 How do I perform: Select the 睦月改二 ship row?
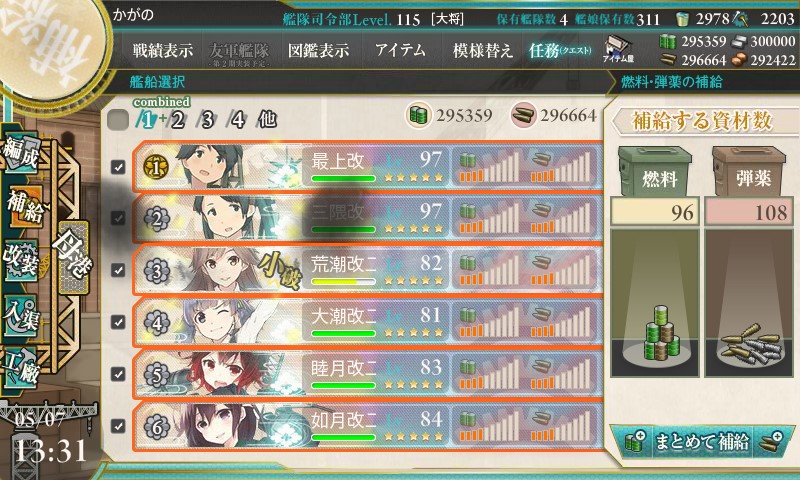(x=367, y=374)
